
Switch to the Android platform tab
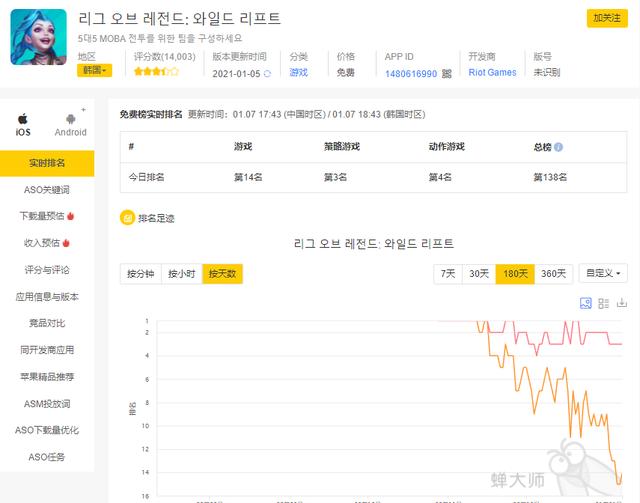tap(71, 125)
